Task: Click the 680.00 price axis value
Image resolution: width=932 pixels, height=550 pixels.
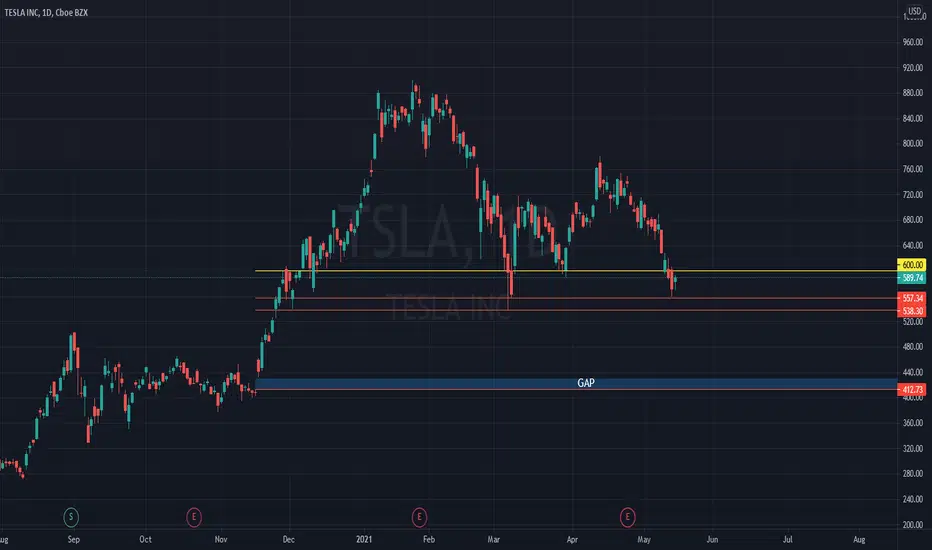Action: click(x=912, y=219)
